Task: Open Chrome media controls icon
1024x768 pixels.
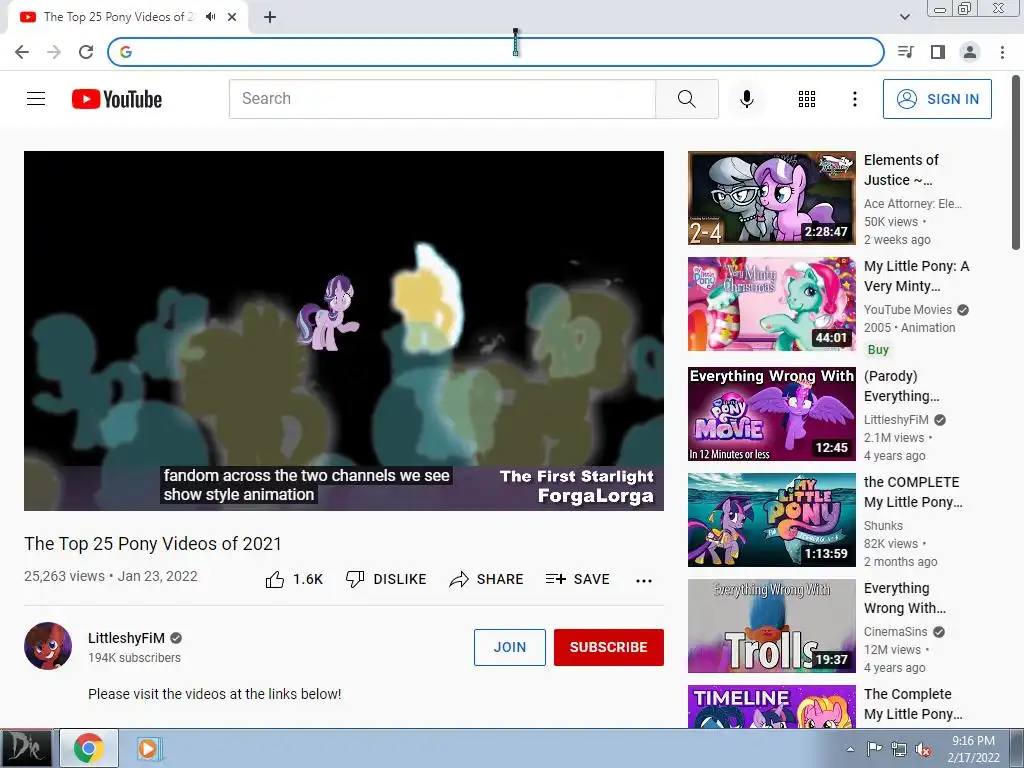Action: pos(905,52)
